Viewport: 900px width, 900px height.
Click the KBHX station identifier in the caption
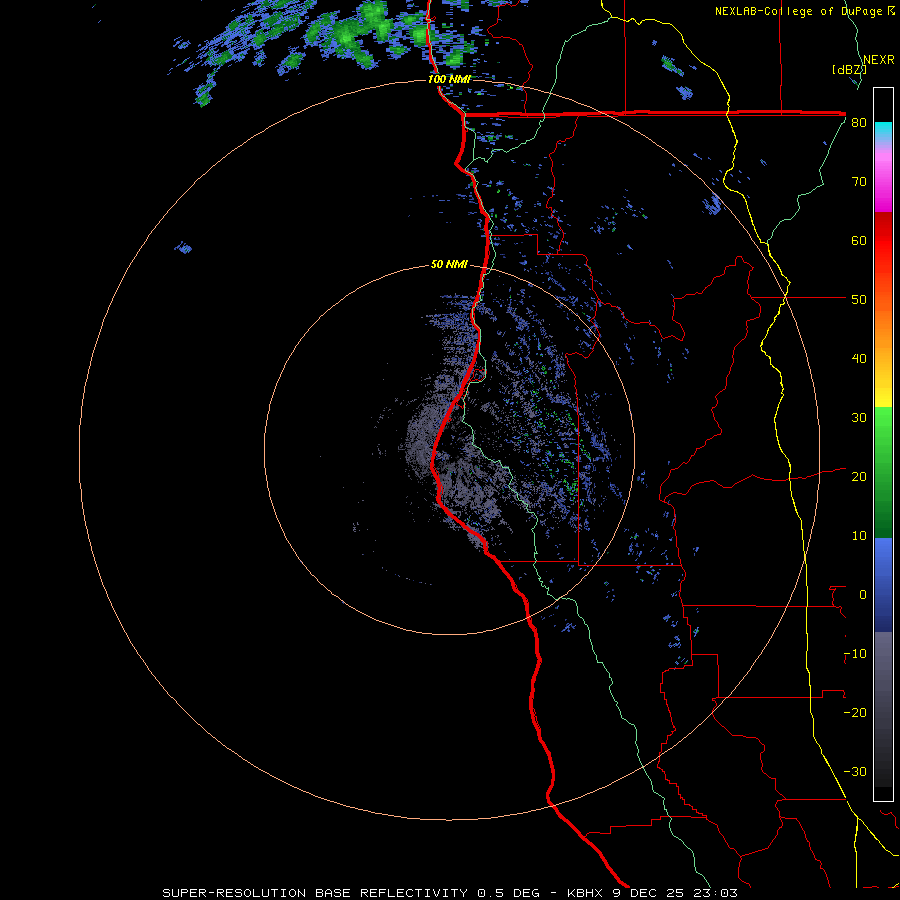click(587, 893)
